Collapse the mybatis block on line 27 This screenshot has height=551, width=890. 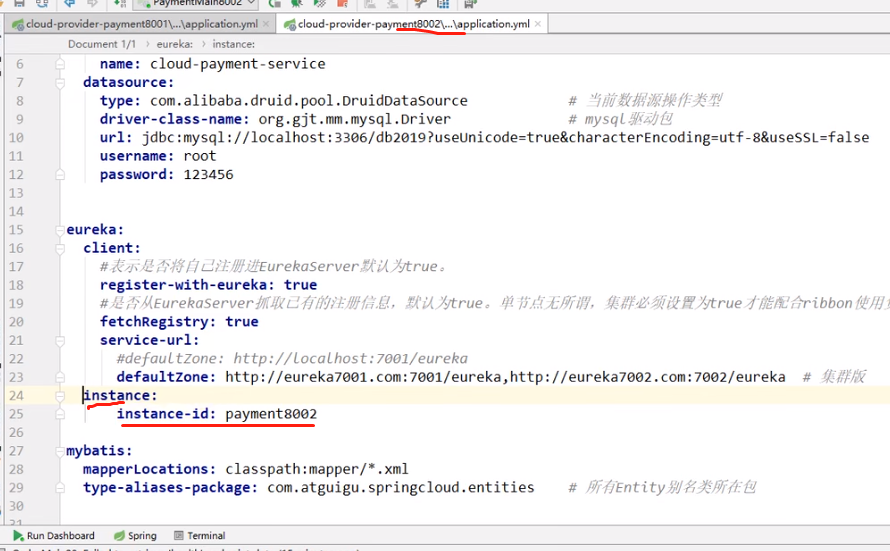60,451
